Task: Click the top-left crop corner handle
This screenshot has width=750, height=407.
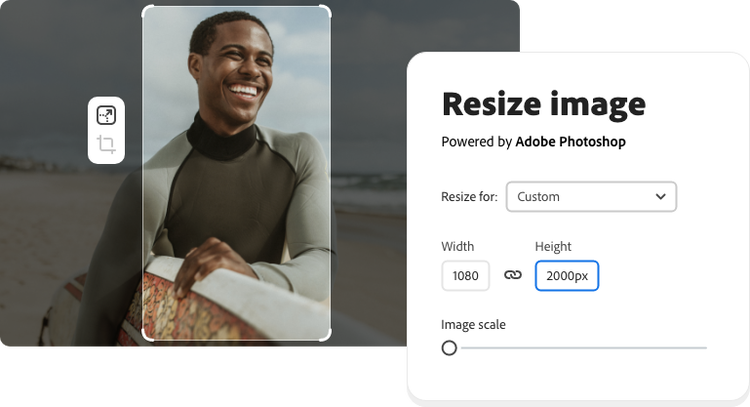Action: coord(146,9)
